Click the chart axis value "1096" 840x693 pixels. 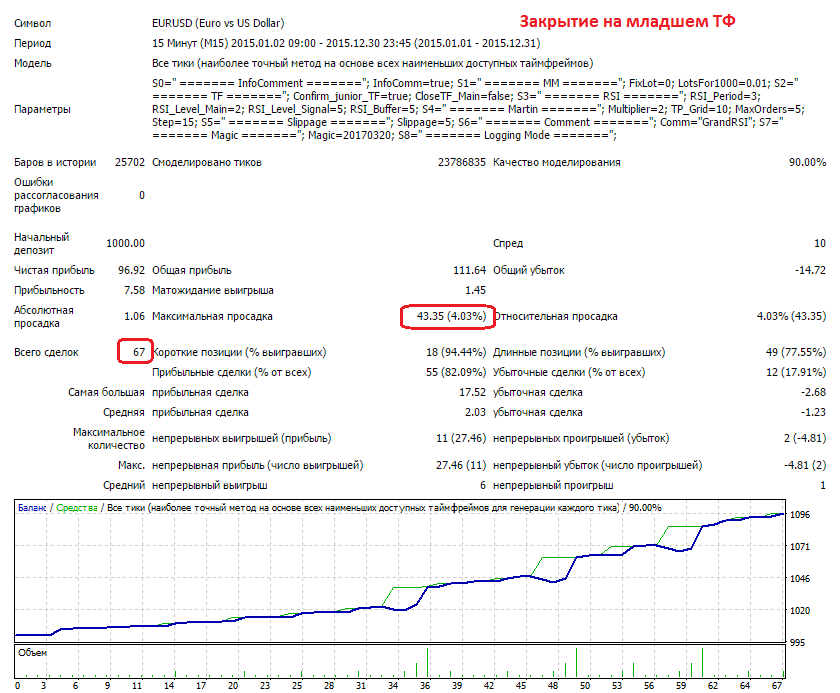800,515
